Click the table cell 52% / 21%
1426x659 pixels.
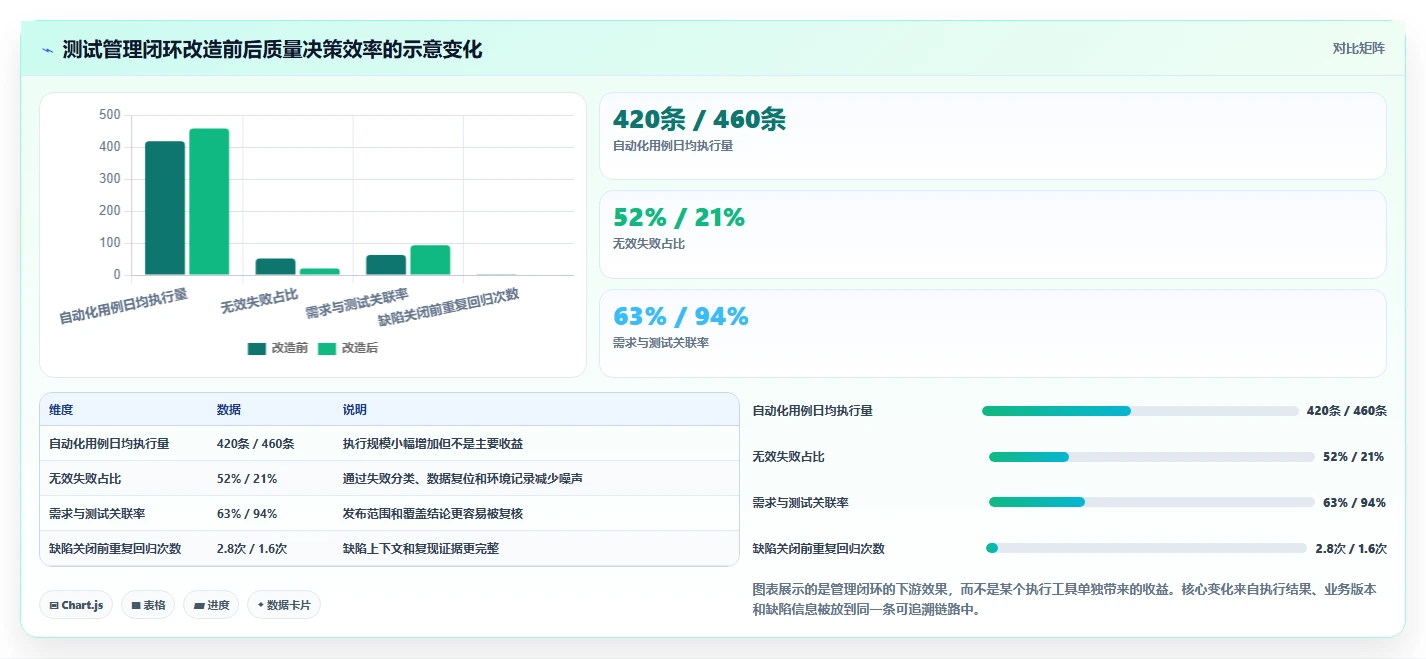coord(247,479)
